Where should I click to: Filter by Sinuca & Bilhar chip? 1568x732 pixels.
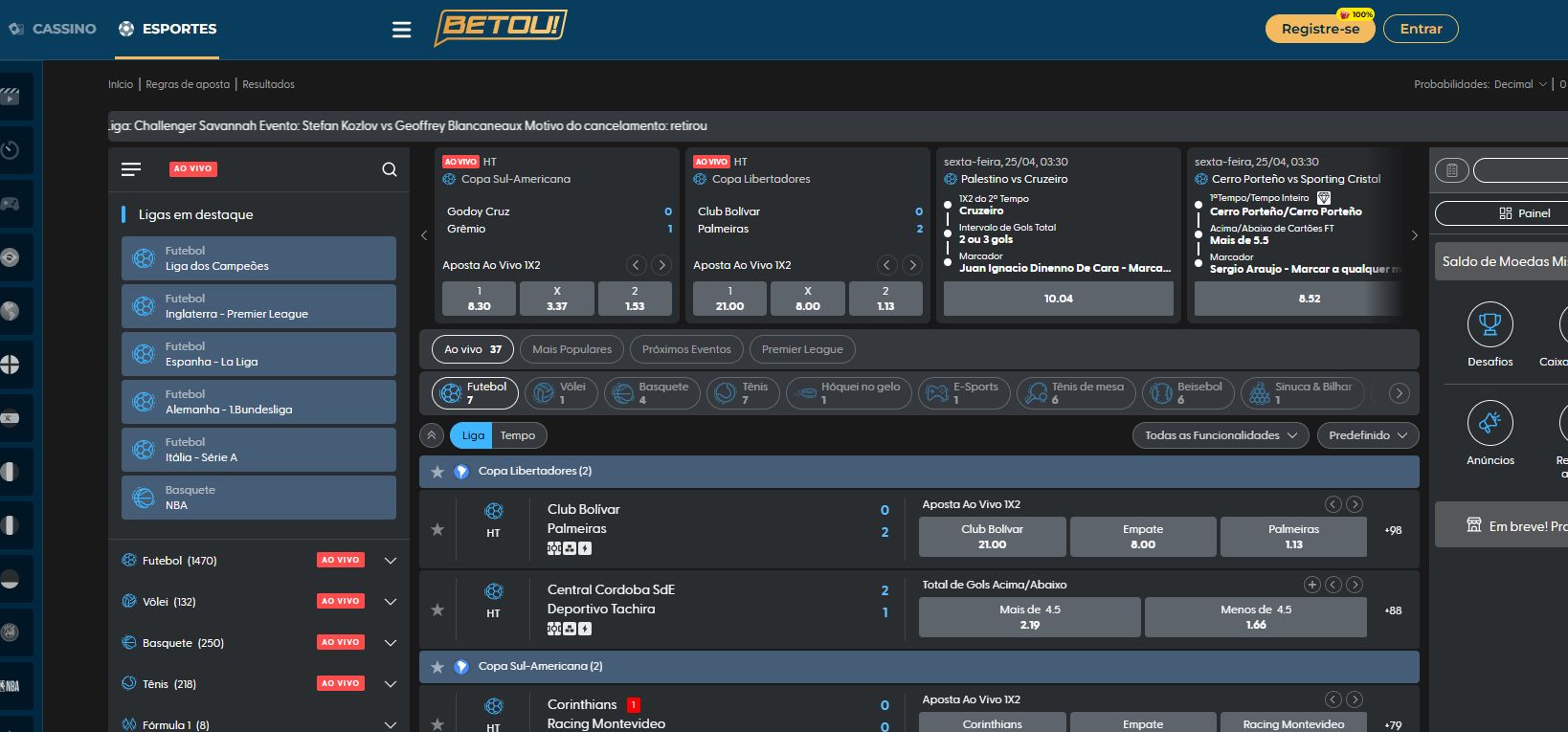[x=1303, y=393]
